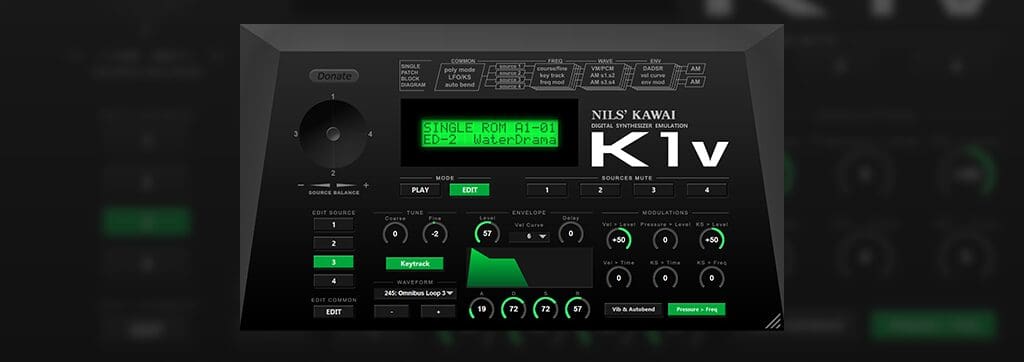Select the Fine tune knob
The image size is (1024, 362).
pos(435,233)
